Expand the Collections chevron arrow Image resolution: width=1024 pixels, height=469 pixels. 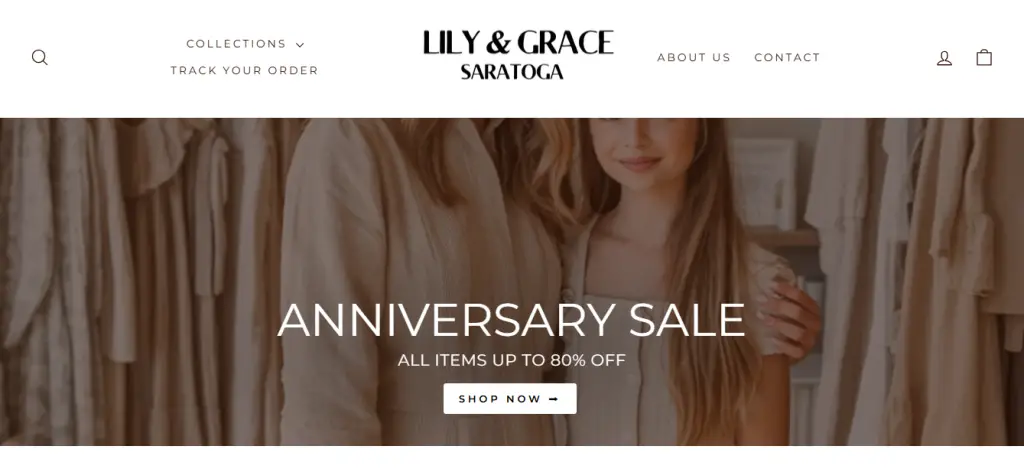pos(300,45)
